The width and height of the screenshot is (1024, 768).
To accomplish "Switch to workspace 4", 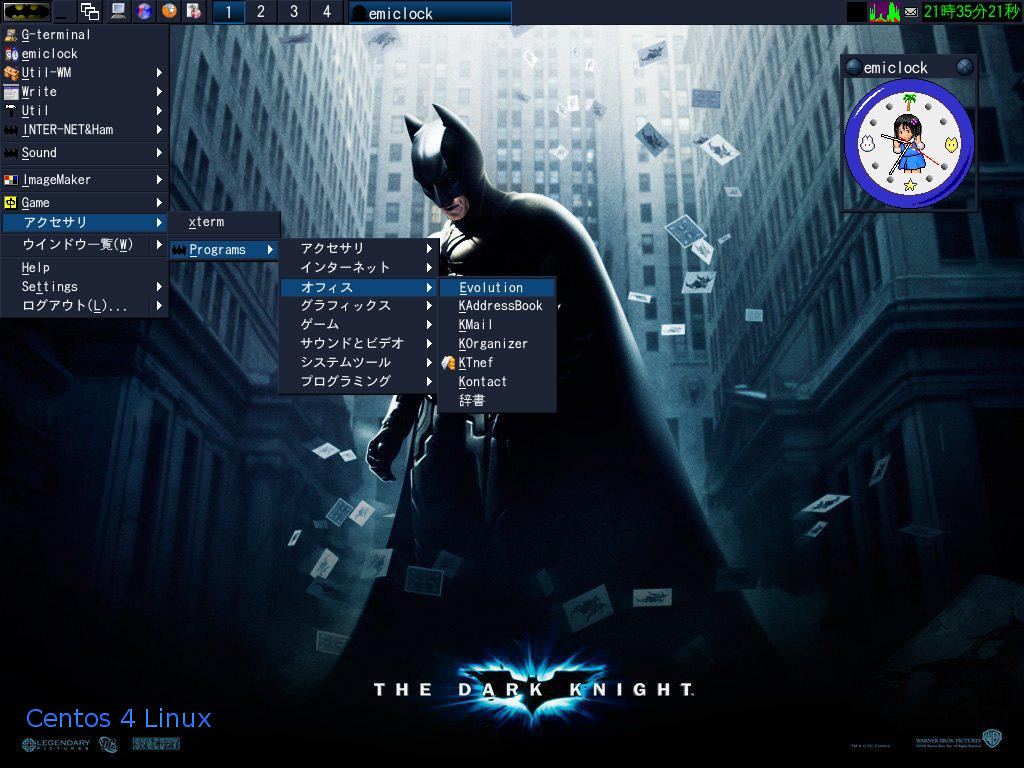I will pos(327,12).
